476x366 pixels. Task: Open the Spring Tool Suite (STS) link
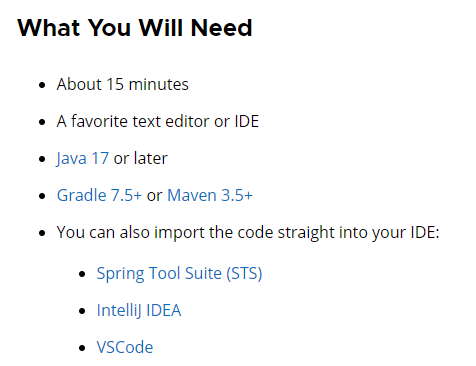coord(179,274)
